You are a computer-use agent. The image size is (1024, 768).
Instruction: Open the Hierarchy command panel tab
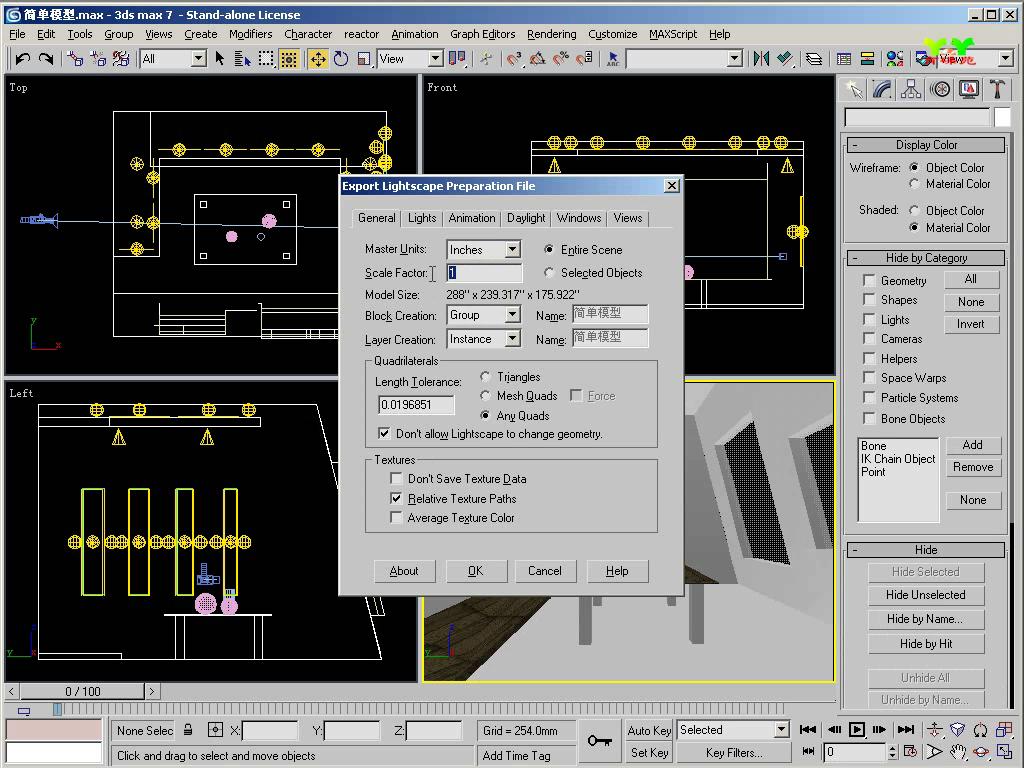click(x=911, y=89)
